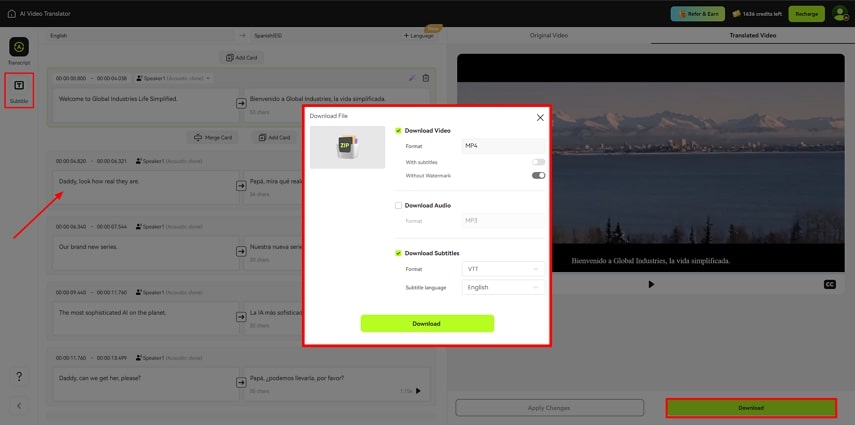Click the Merge Card button
This screenshot has height=425, width=855.
tap(213, 137)
